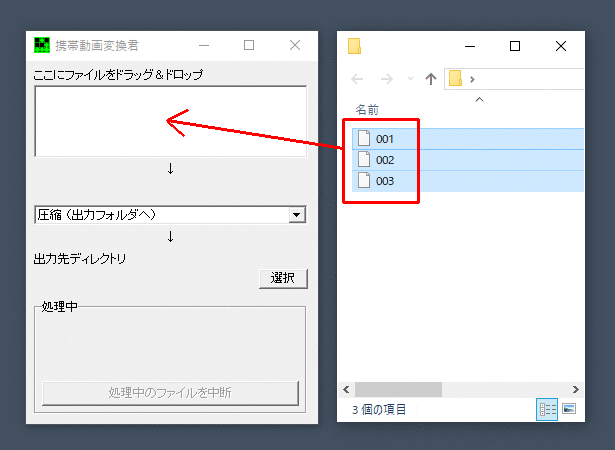Click the file icon of 003

[364, 181]
